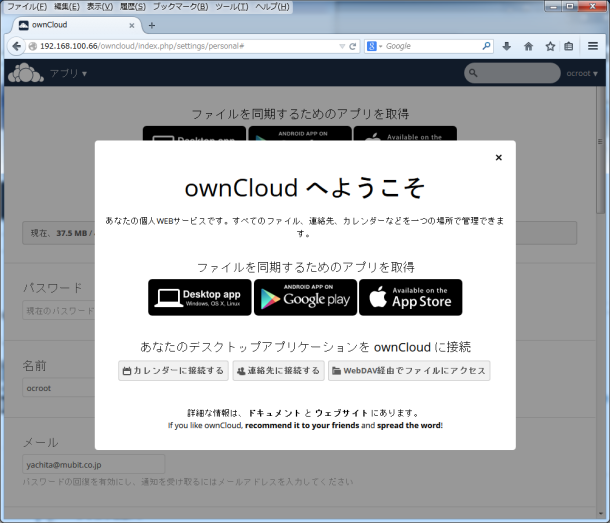Open the Firefox hamburger menu
The height and width of the screenshot is (523, 610).
click(593, 46)
